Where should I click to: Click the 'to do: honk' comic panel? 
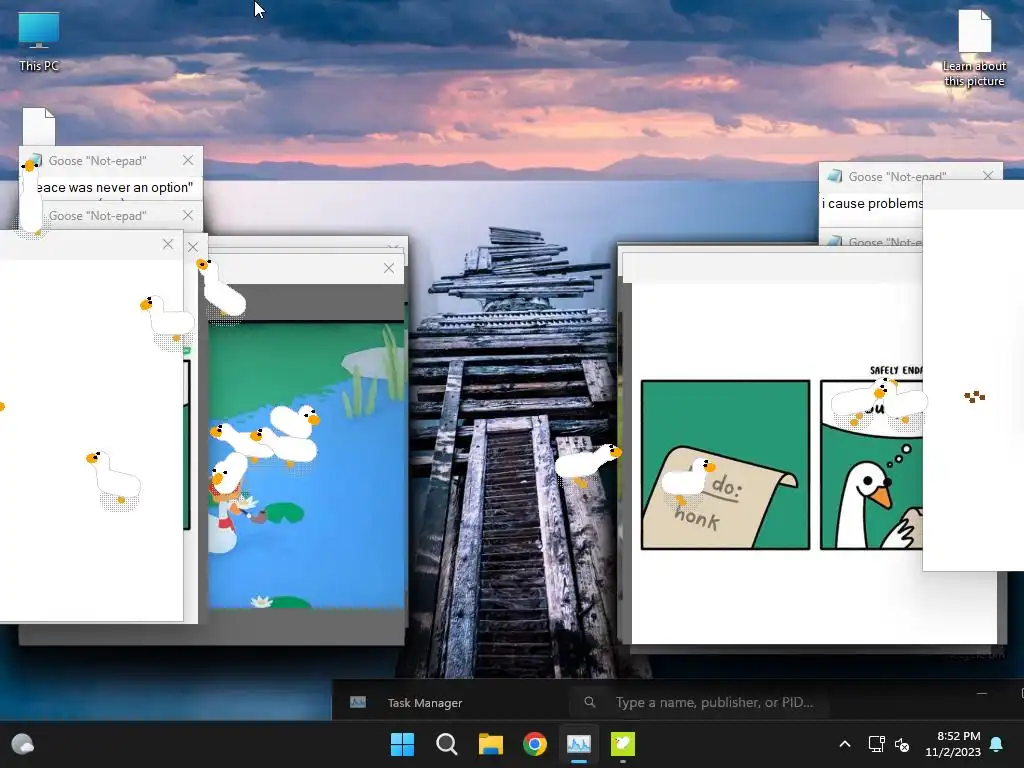point(726,465)
